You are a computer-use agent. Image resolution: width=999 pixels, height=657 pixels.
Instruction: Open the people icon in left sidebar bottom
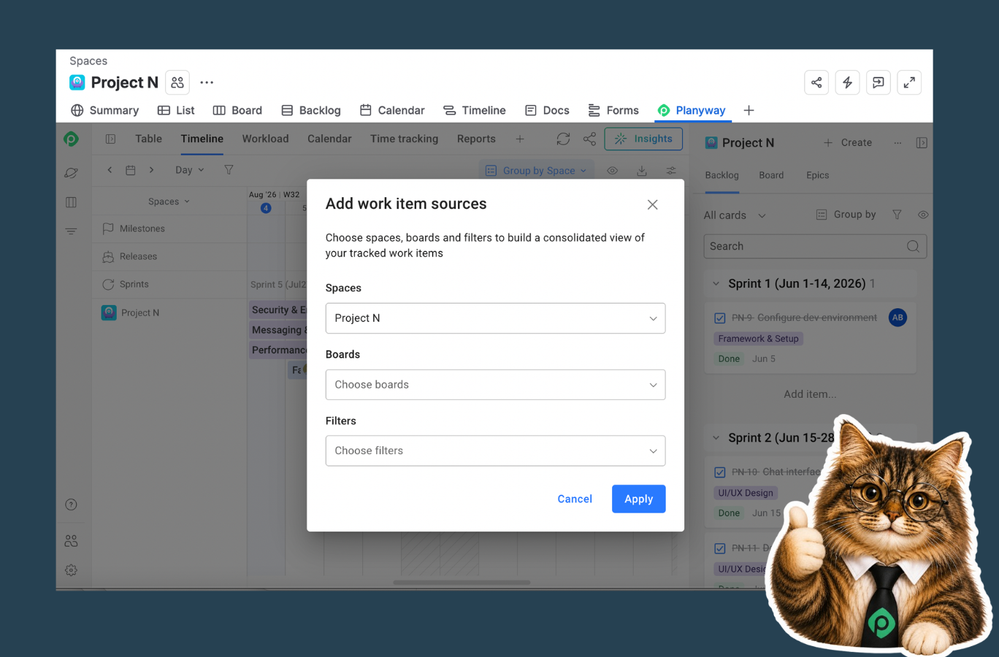(x=71, y=541)
